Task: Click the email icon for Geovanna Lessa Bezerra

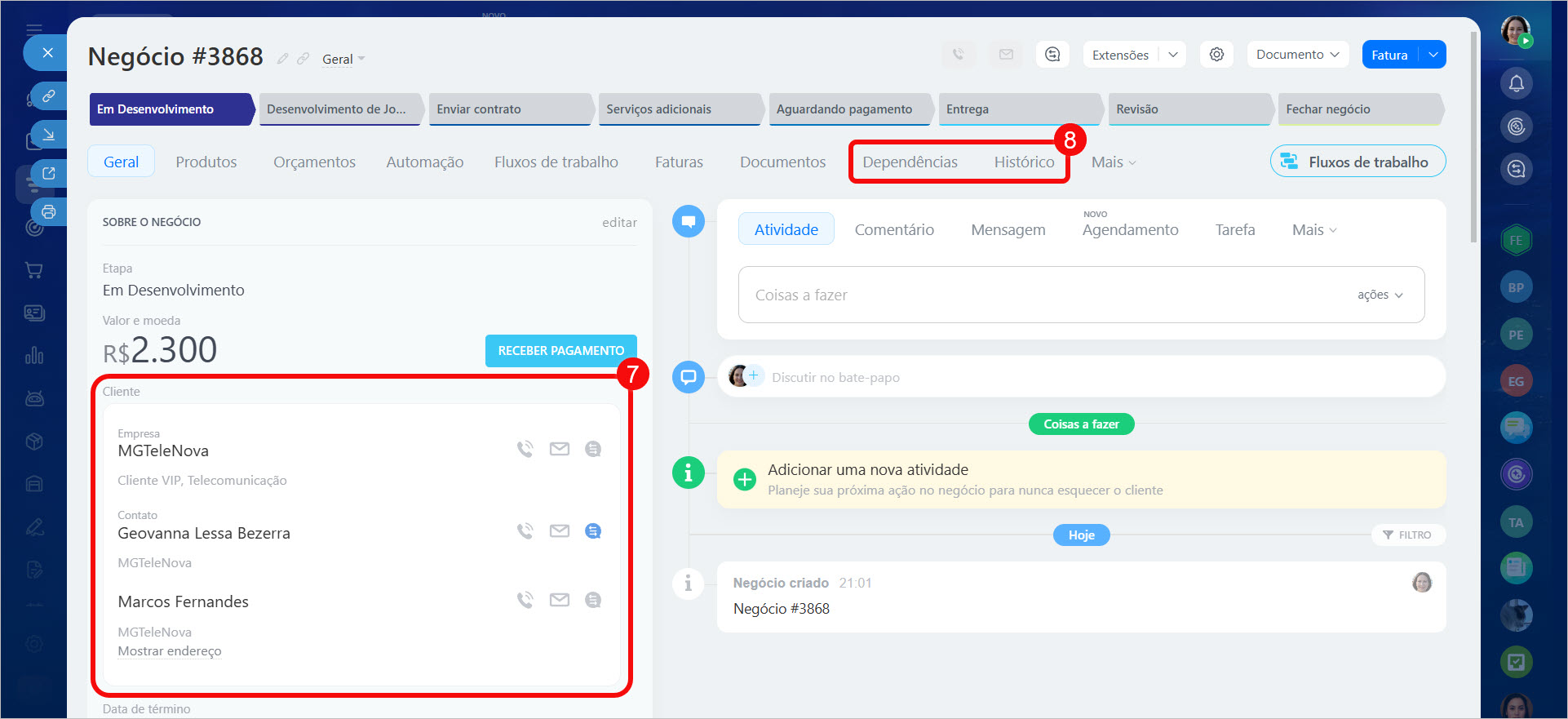Action: 559,531
